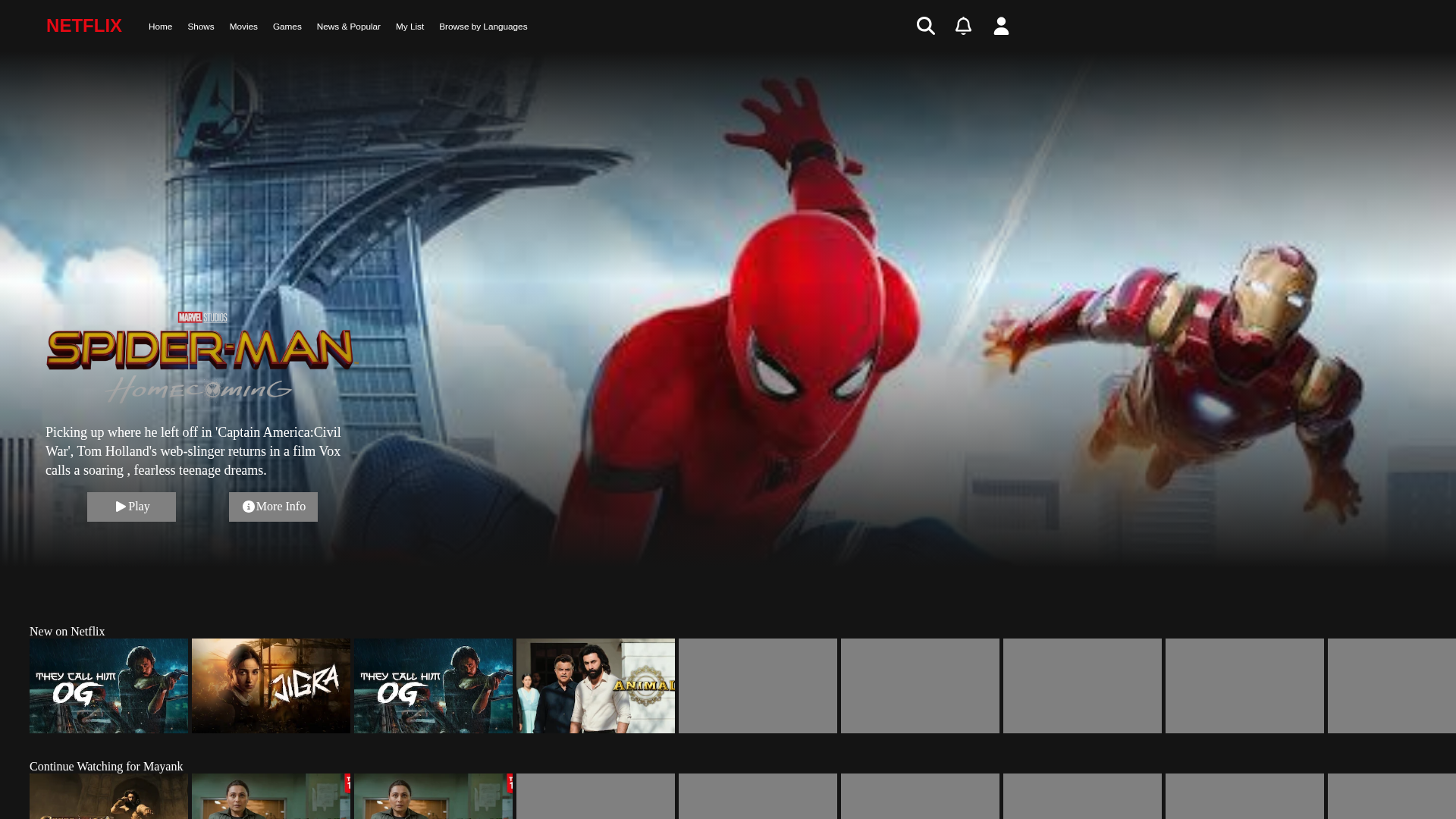
Task: Play Spider-Man Homecoming
Action: tap(131, 507)
